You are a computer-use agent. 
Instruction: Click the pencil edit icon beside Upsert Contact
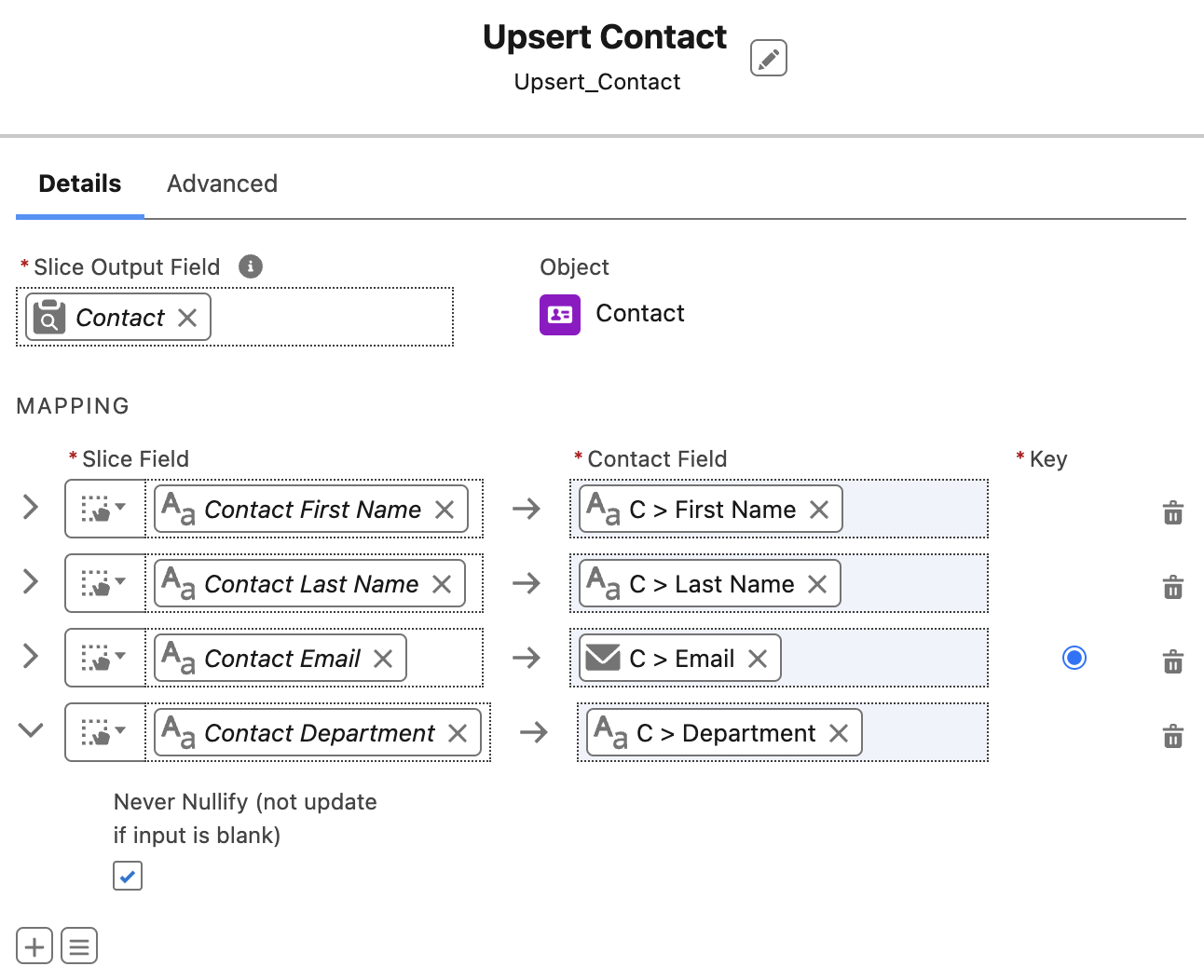click(x=768, y=58)
